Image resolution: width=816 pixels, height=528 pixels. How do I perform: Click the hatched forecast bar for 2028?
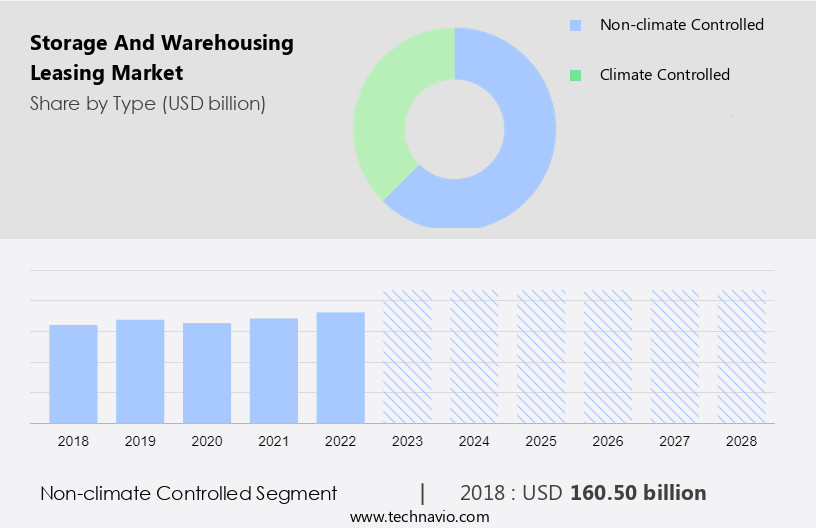pyautogui.click(x=742, y=356)
